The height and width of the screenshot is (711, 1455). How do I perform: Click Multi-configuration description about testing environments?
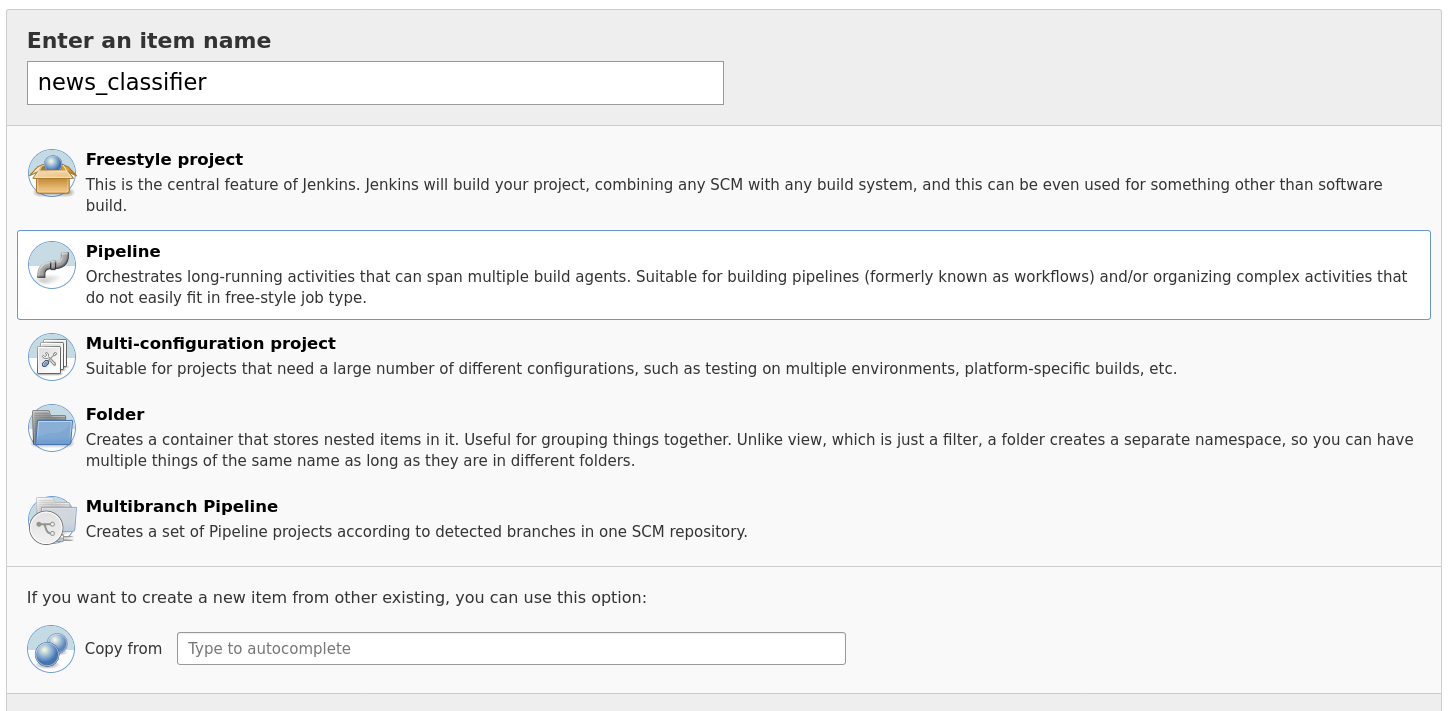pyautogui.click(x=631, y=368)
